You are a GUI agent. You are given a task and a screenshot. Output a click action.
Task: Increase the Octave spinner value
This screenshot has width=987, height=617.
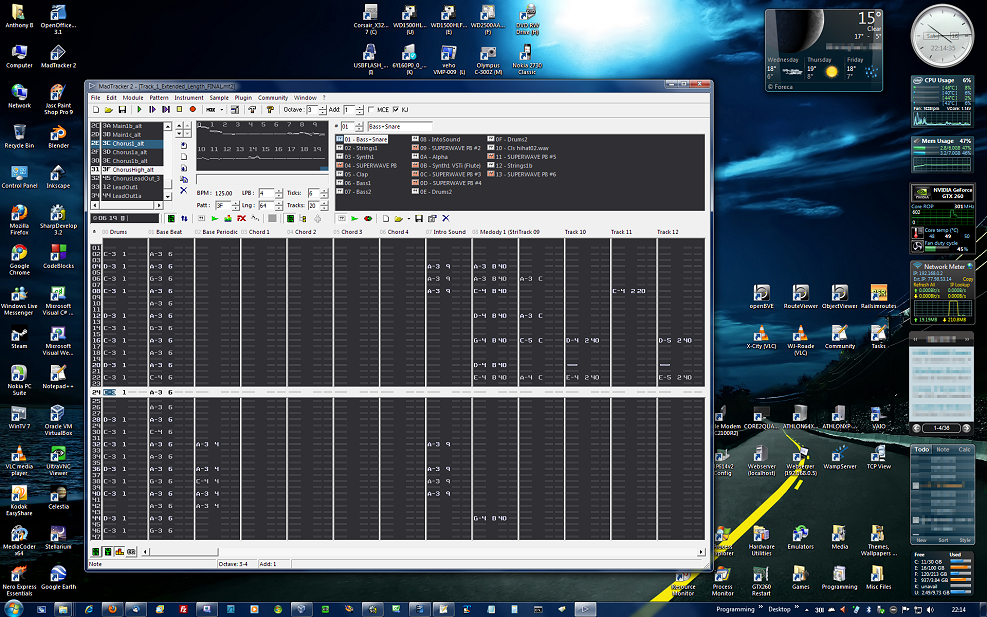coord(322,106)
